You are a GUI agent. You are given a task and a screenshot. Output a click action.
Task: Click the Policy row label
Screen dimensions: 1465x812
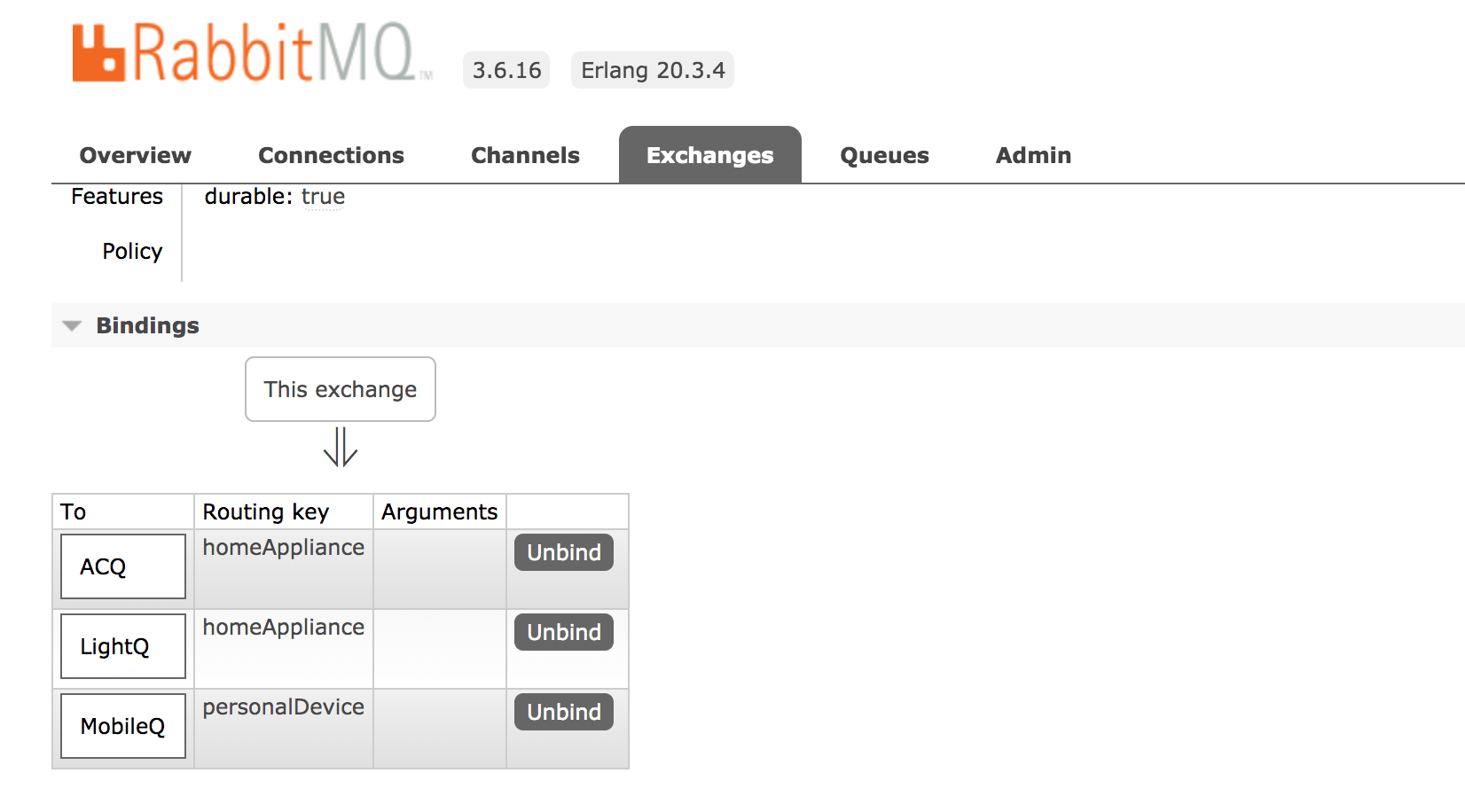131,251
